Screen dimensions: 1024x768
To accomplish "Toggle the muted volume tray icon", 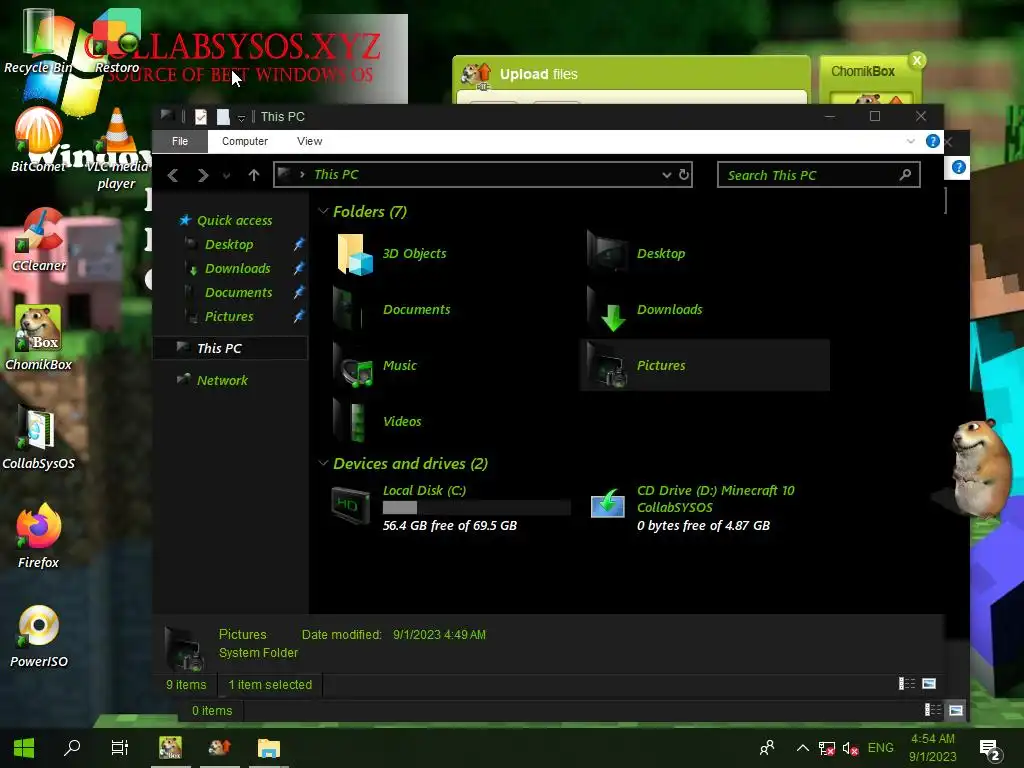I will click(x=850, y=748).
